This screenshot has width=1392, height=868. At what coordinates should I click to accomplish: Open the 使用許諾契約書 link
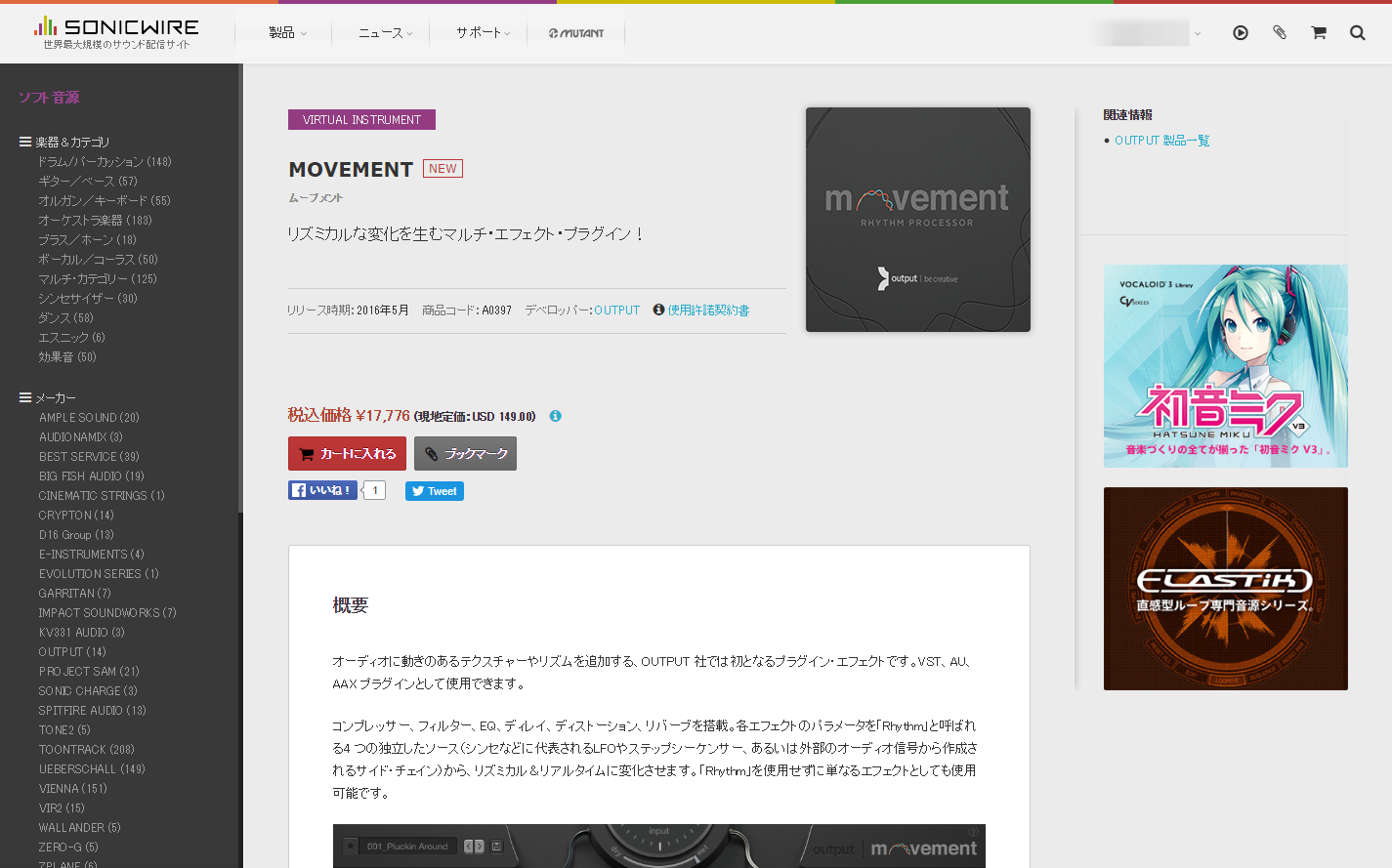pyautogui.click(x=708, y=310)
